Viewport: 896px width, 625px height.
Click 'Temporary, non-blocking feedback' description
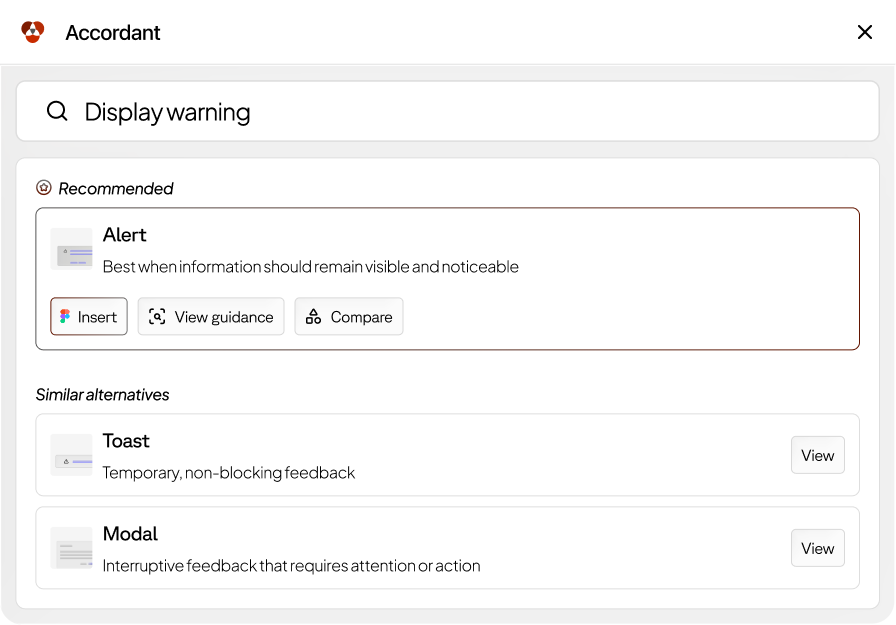(x=229, y=473)
